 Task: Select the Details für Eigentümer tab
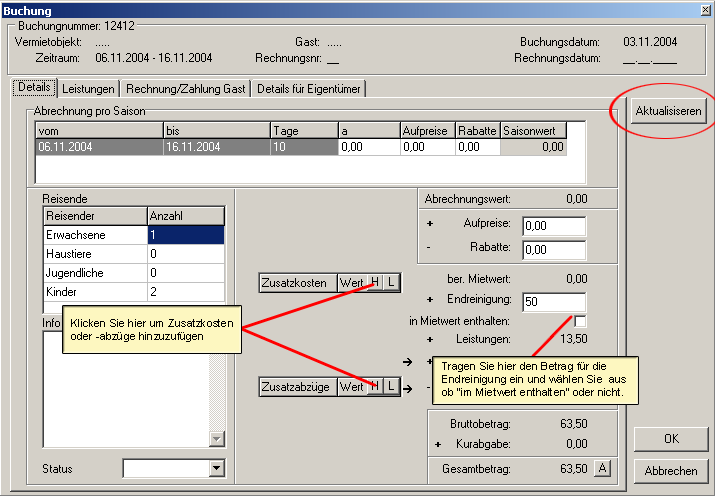click(x=308, y=89)
